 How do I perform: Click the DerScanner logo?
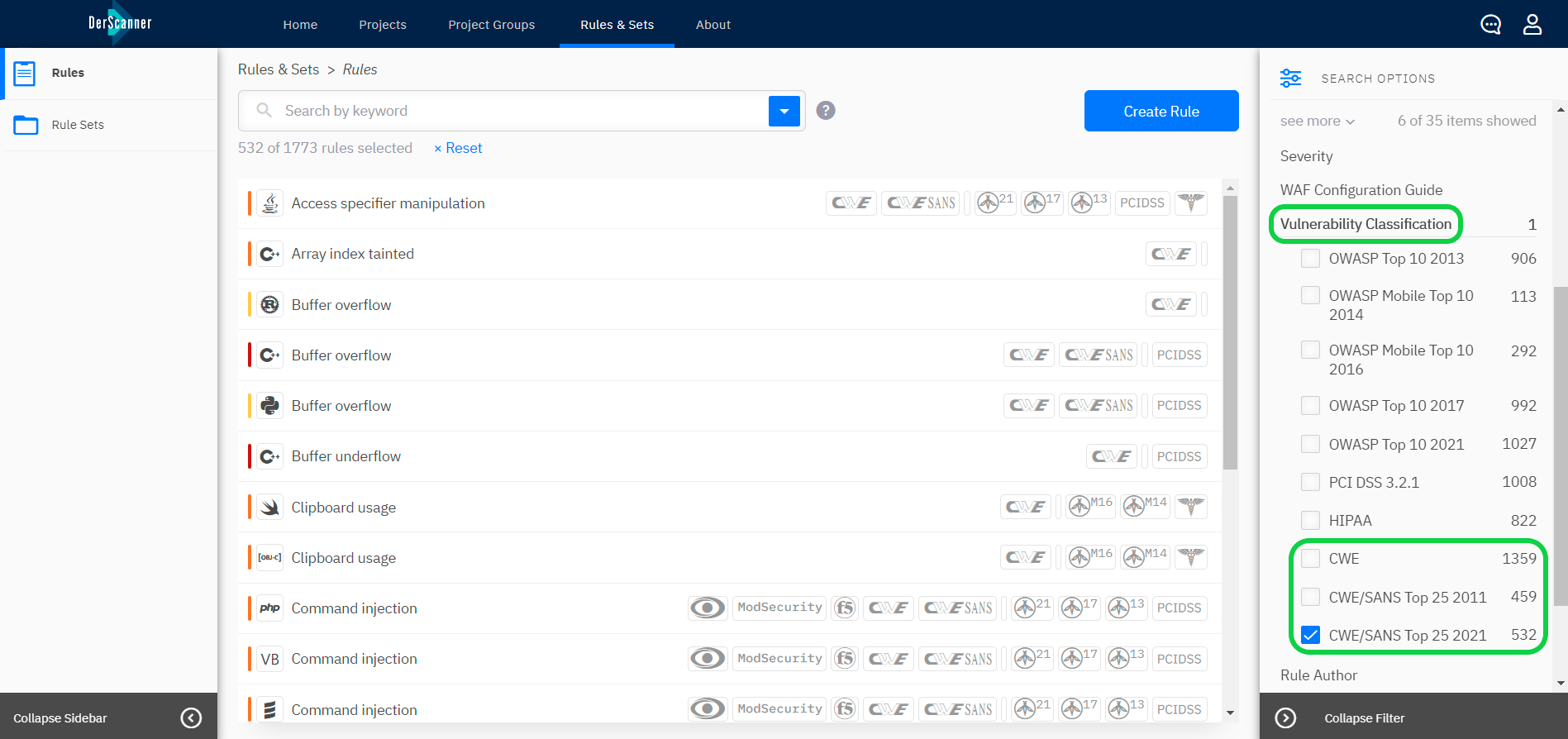point(120,23)
